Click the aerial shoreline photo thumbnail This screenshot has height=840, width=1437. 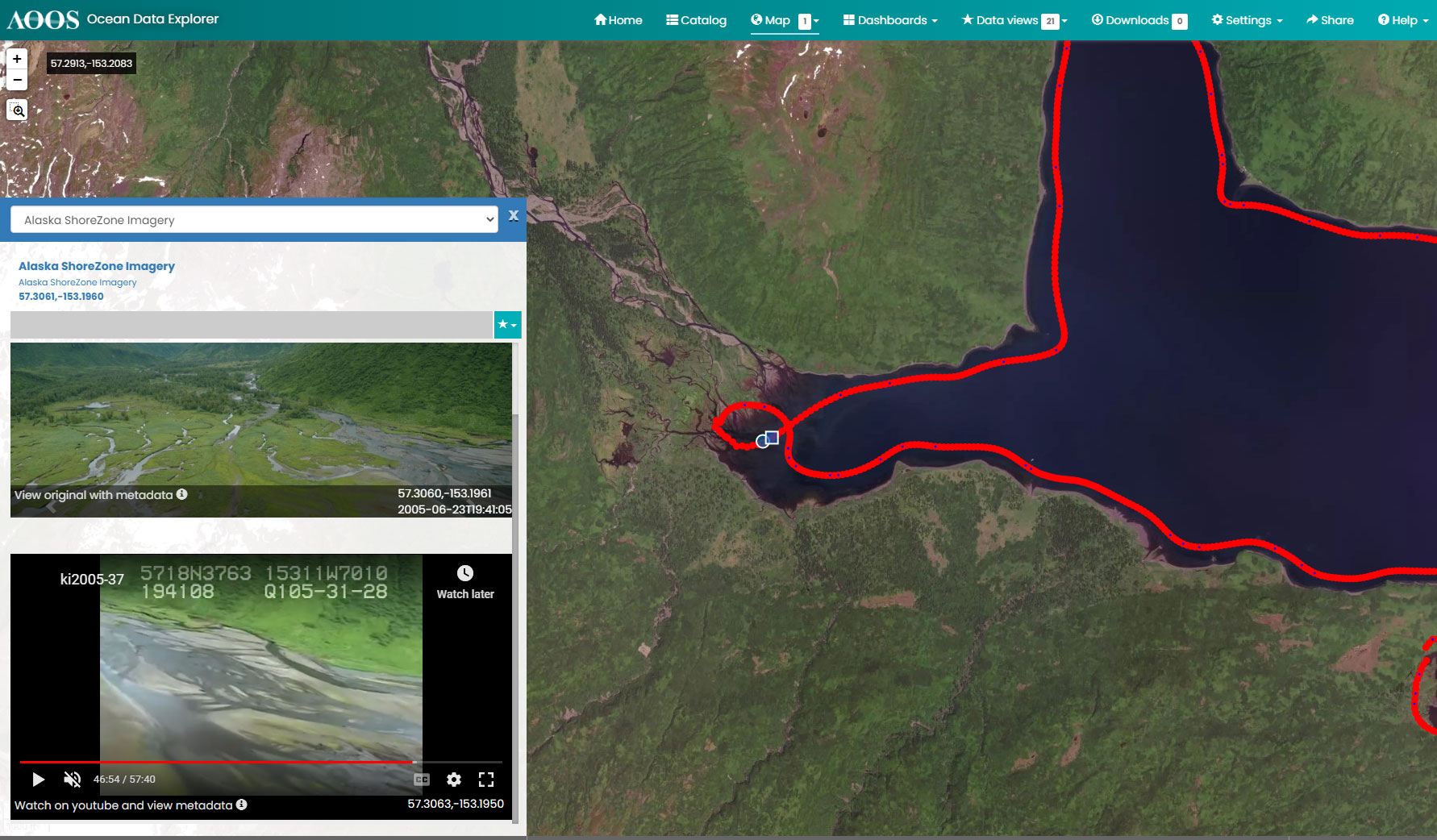pos(260,411)
